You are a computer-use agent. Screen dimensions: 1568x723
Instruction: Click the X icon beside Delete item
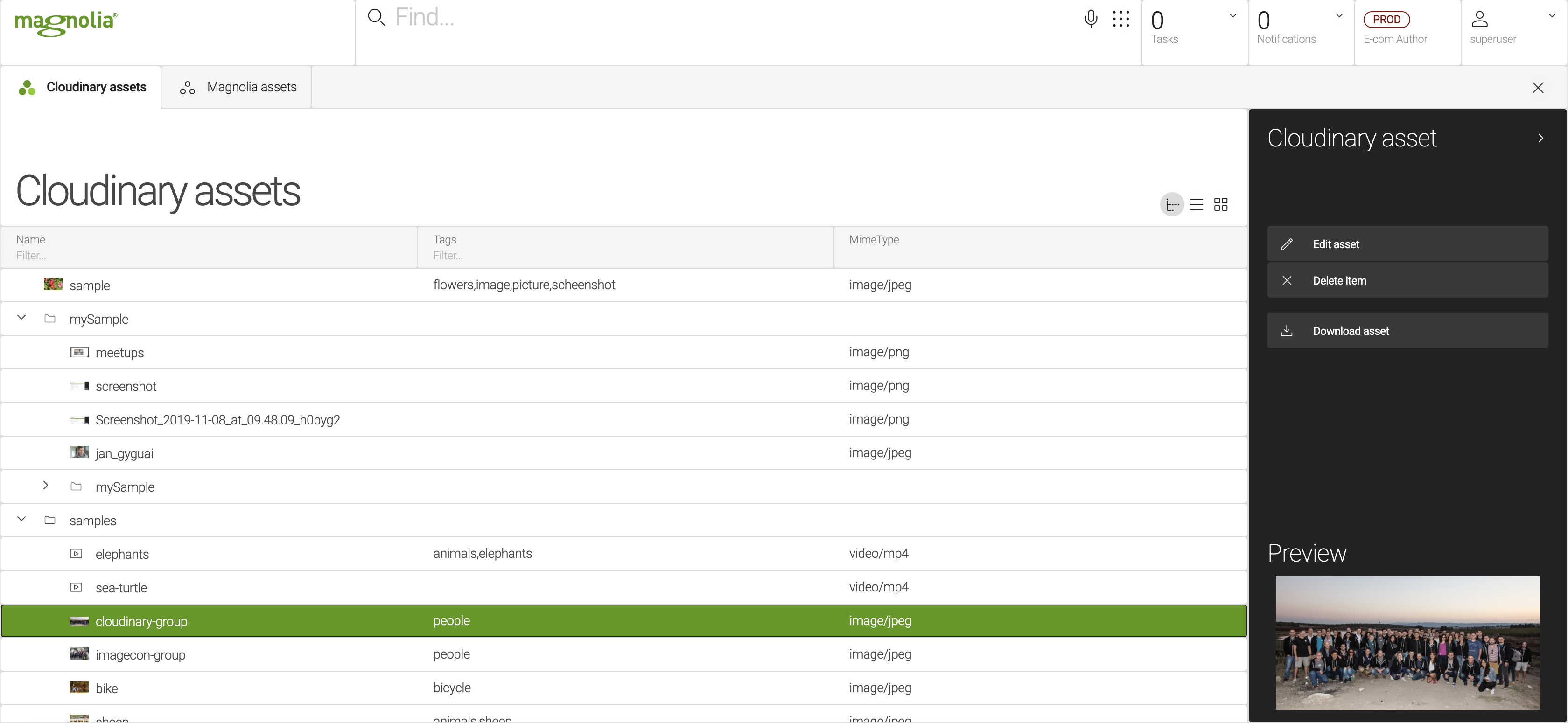point(1287,280)
